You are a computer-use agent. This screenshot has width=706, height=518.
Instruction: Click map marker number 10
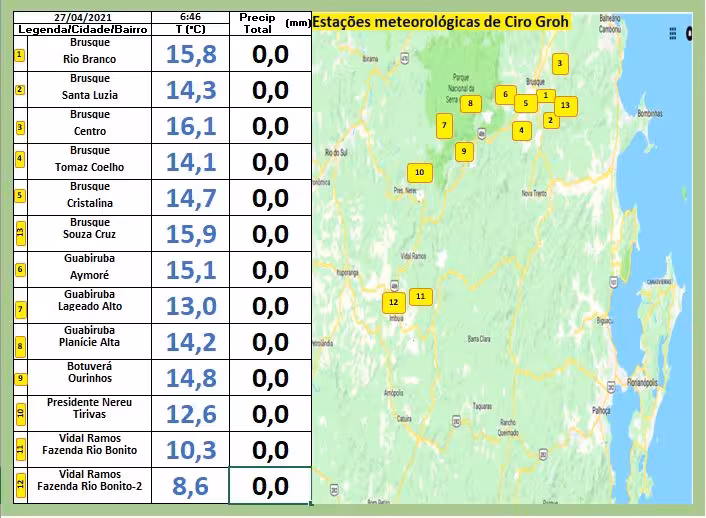pos(420,173)
